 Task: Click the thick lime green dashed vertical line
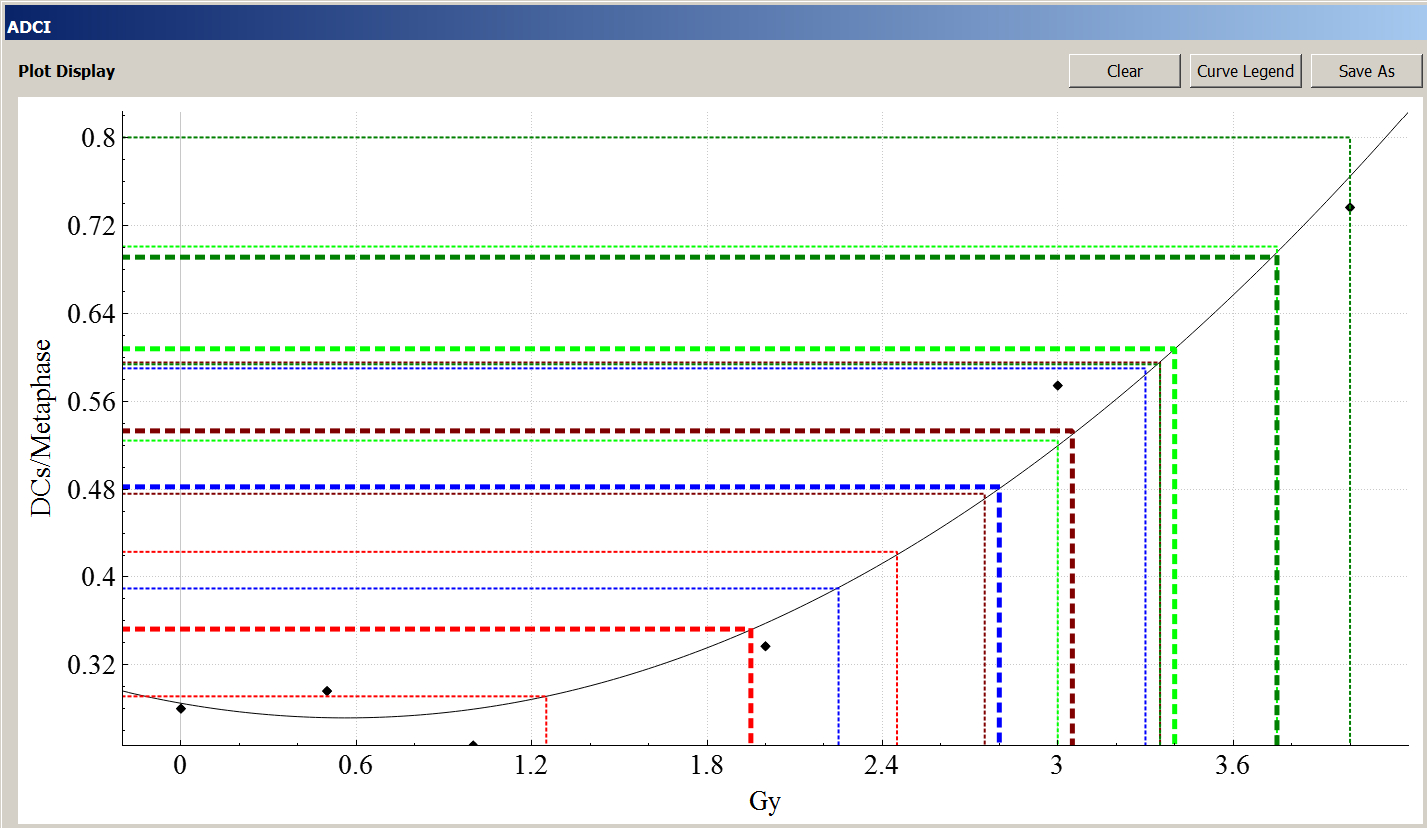coord(1174,550)
